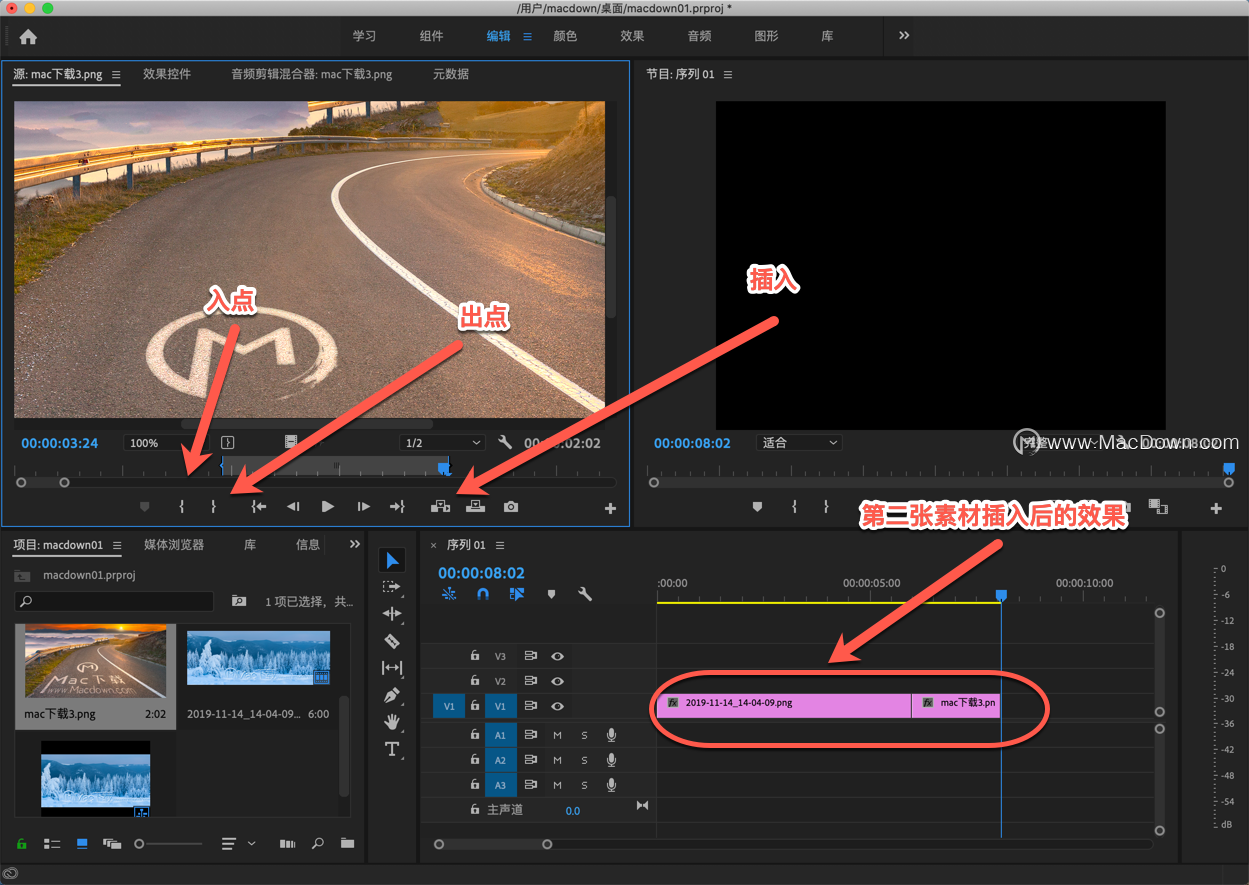Click the 媒体浏览器 panel tab
Screen dimensions: 1249x885
click(174, 545)
